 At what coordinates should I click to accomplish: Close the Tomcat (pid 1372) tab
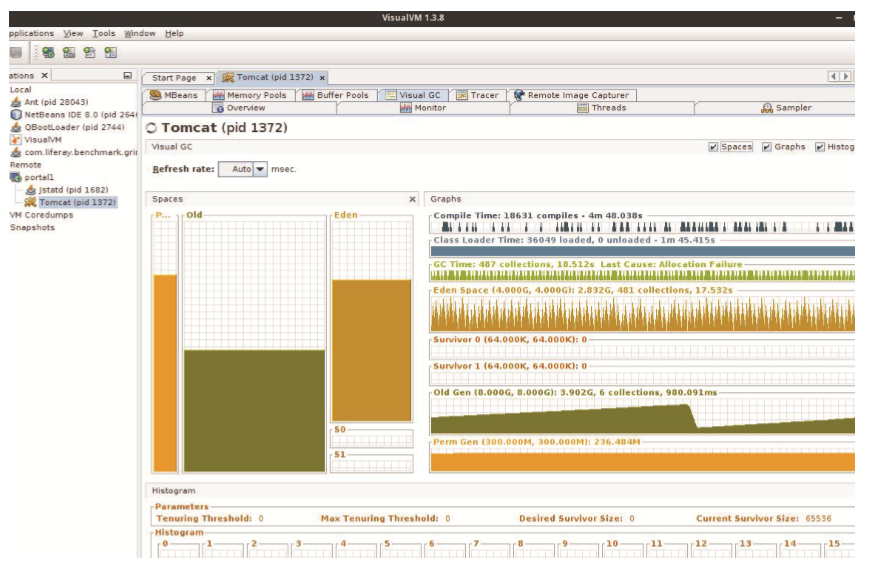pyautogui.click(x=322, y=78)
